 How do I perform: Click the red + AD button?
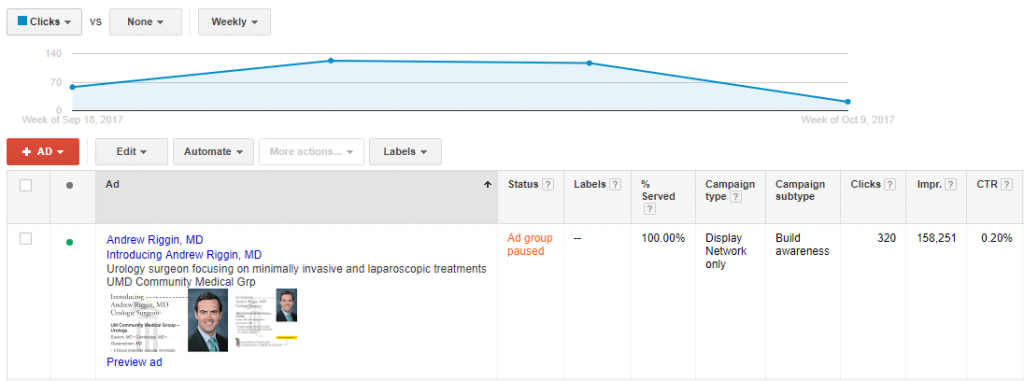(43, 152)
